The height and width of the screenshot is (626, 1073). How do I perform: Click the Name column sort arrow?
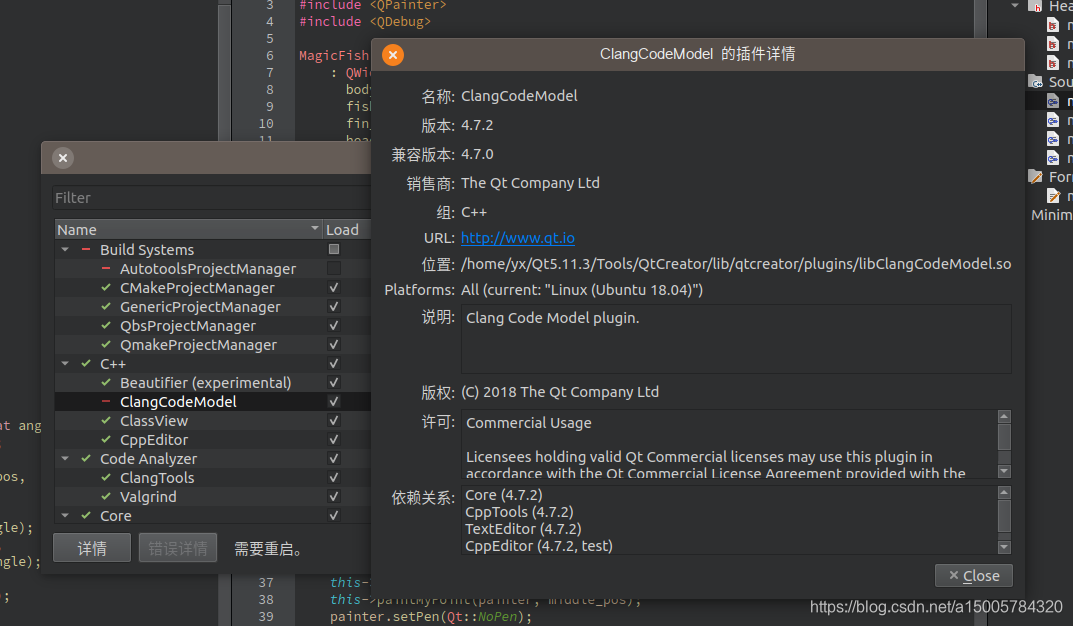point(314,230)
